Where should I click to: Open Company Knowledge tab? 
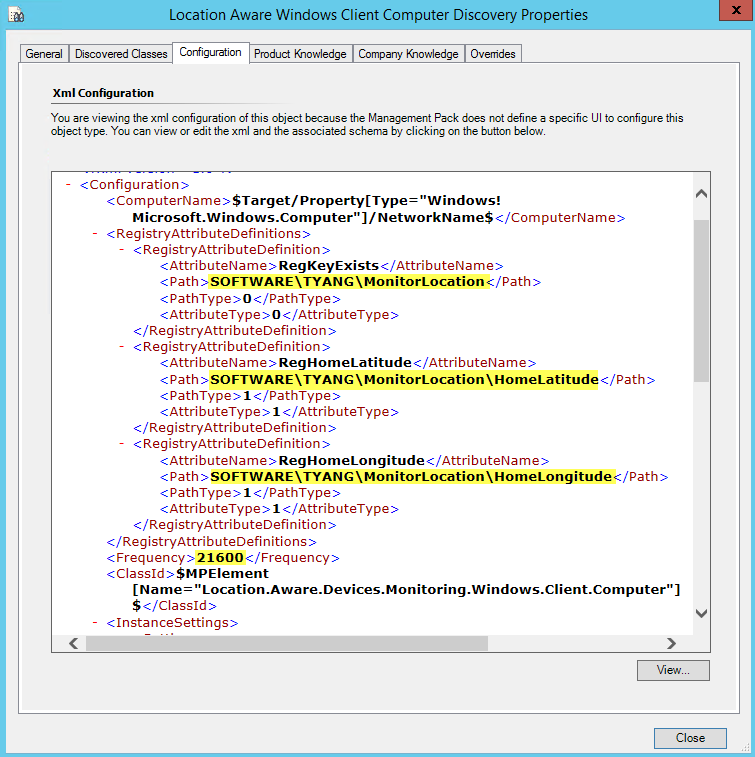click(408, 54)
